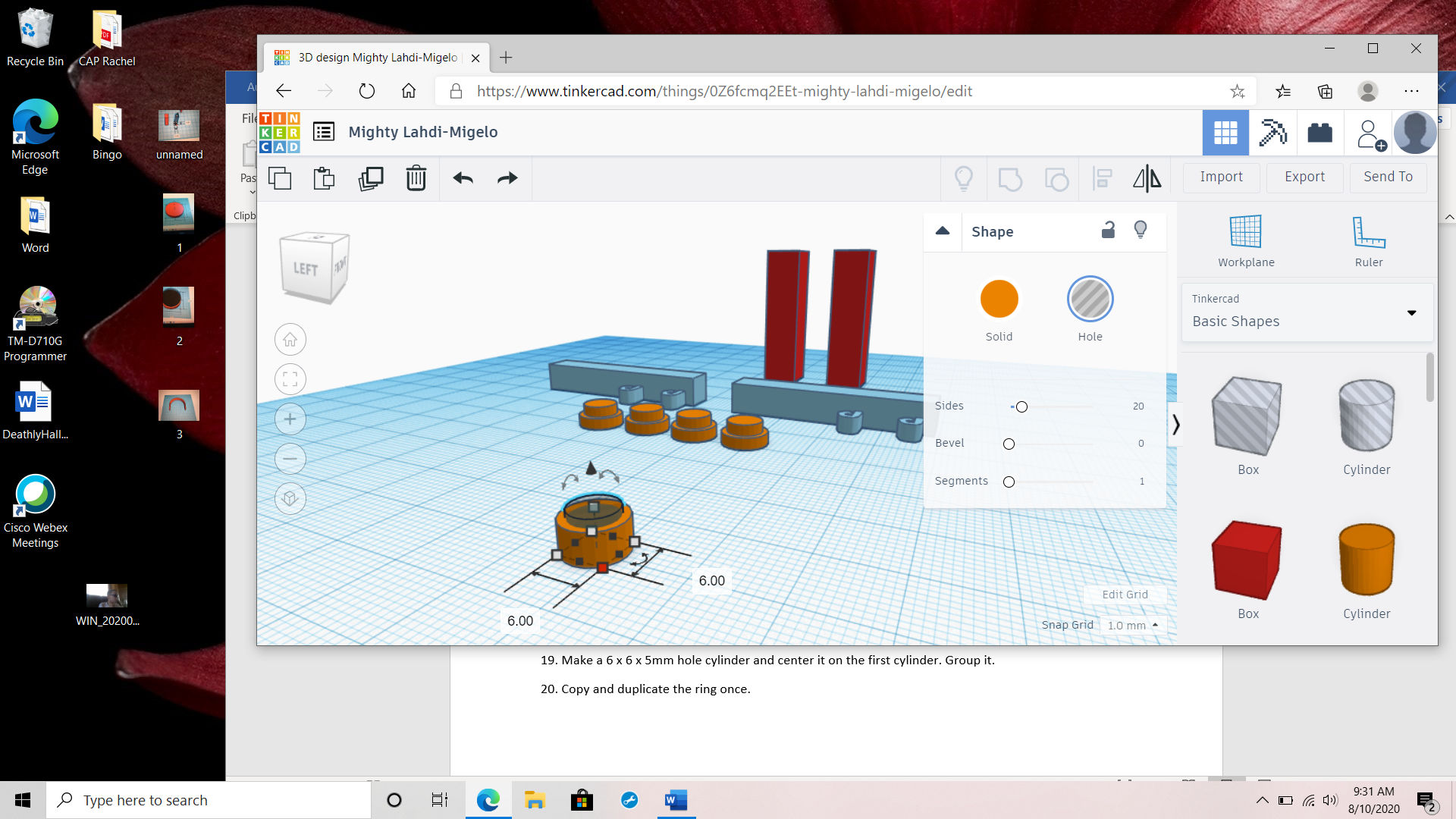Viewport: 1456px width, 819px height.
Task: Click the Copy icon in Tinkercad toolbar
Action: pyautogui.click(x=280, y=178)
